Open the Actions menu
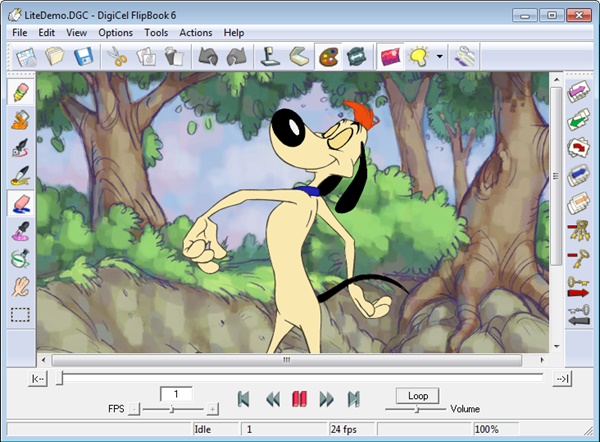600x442 pixels. coord(196,33)
